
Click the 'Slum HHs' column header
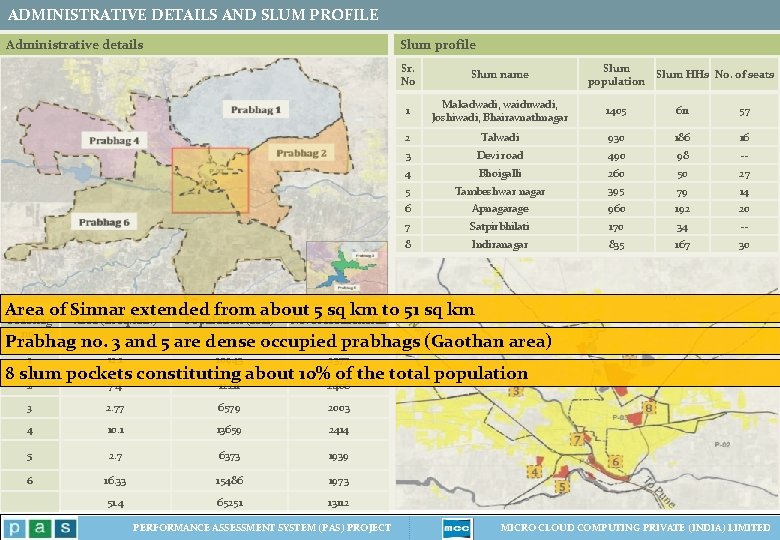(682, 75)
